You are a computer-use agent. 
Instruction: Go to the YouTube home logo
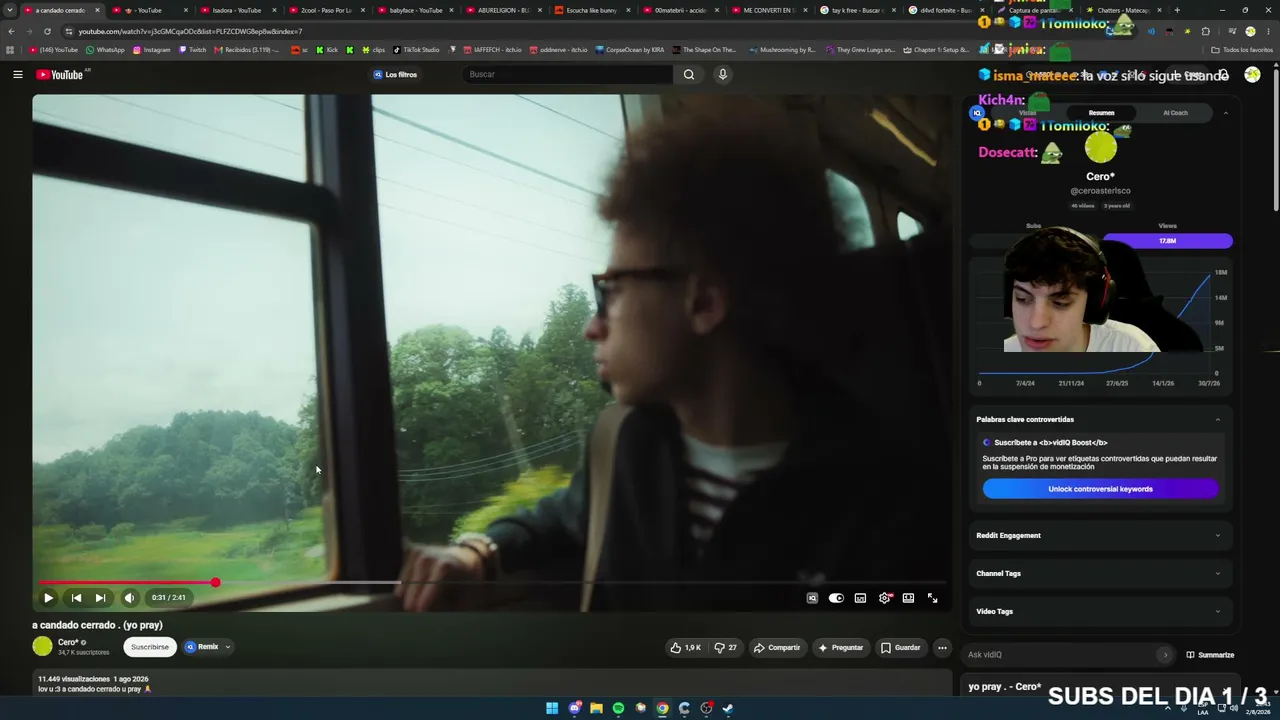(60, 75)
